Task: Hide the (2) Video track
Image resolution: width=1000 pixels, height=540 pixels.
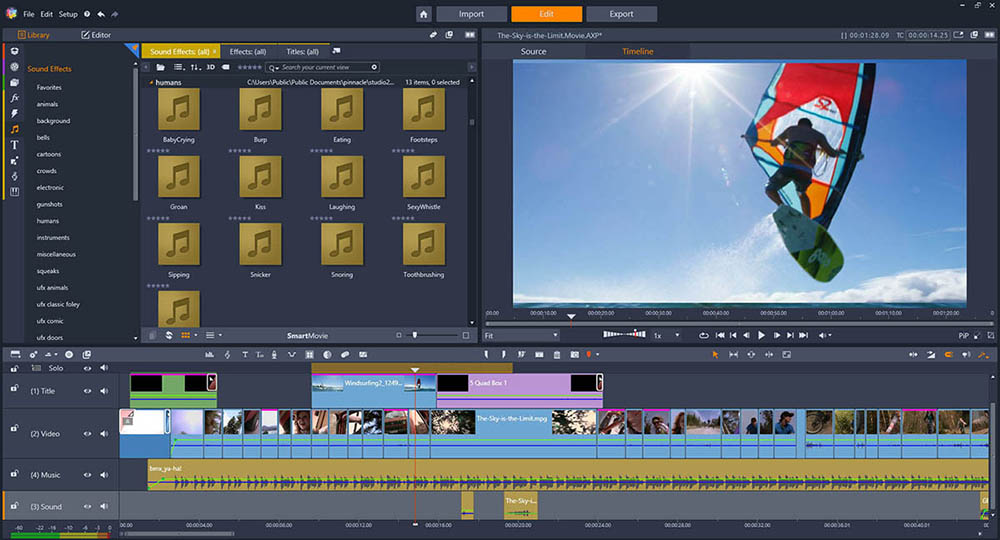Action: click(87, 434)
